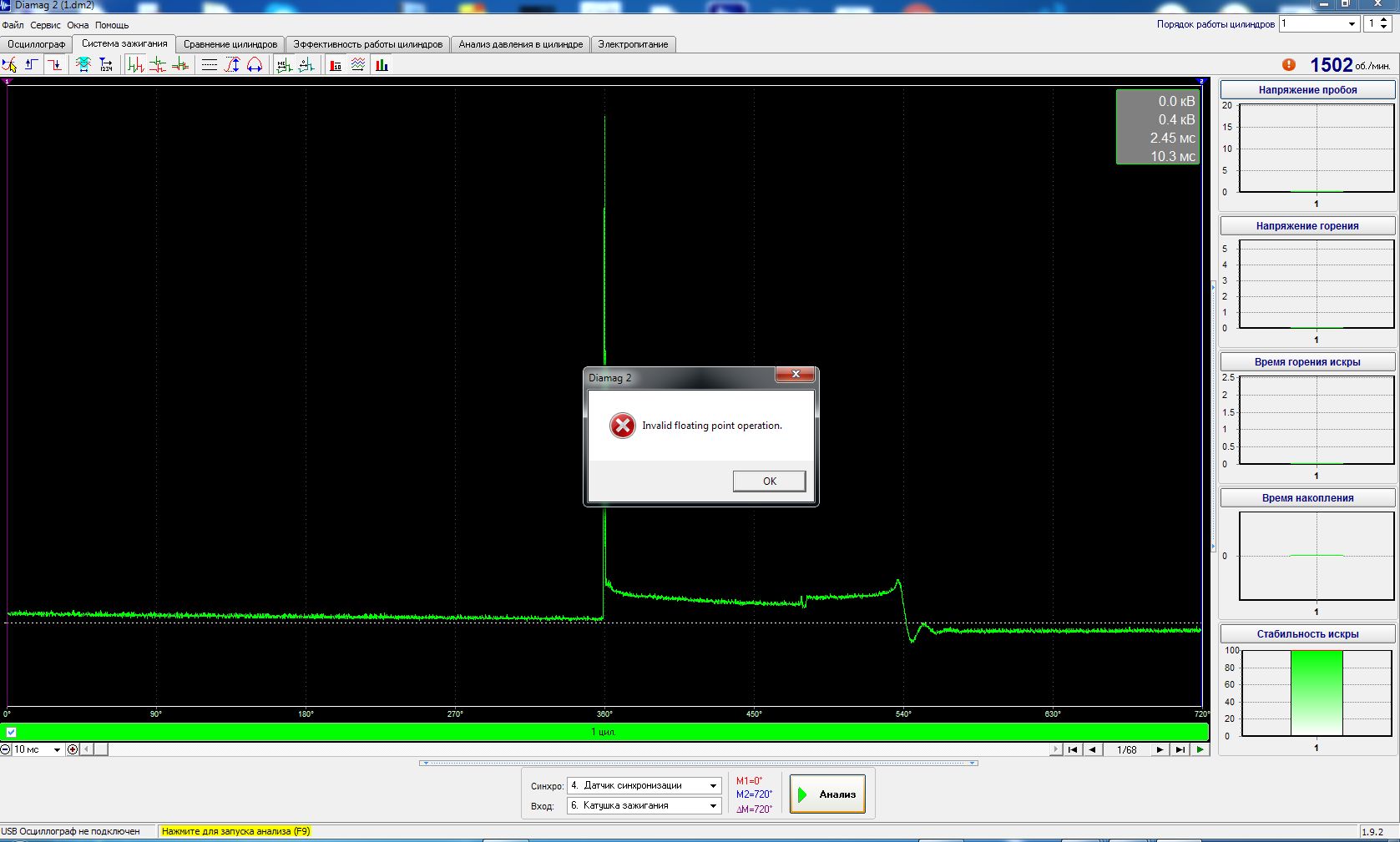Click the M2=720° marker label
1400x842 pixels.
click(x=754, y=794)
